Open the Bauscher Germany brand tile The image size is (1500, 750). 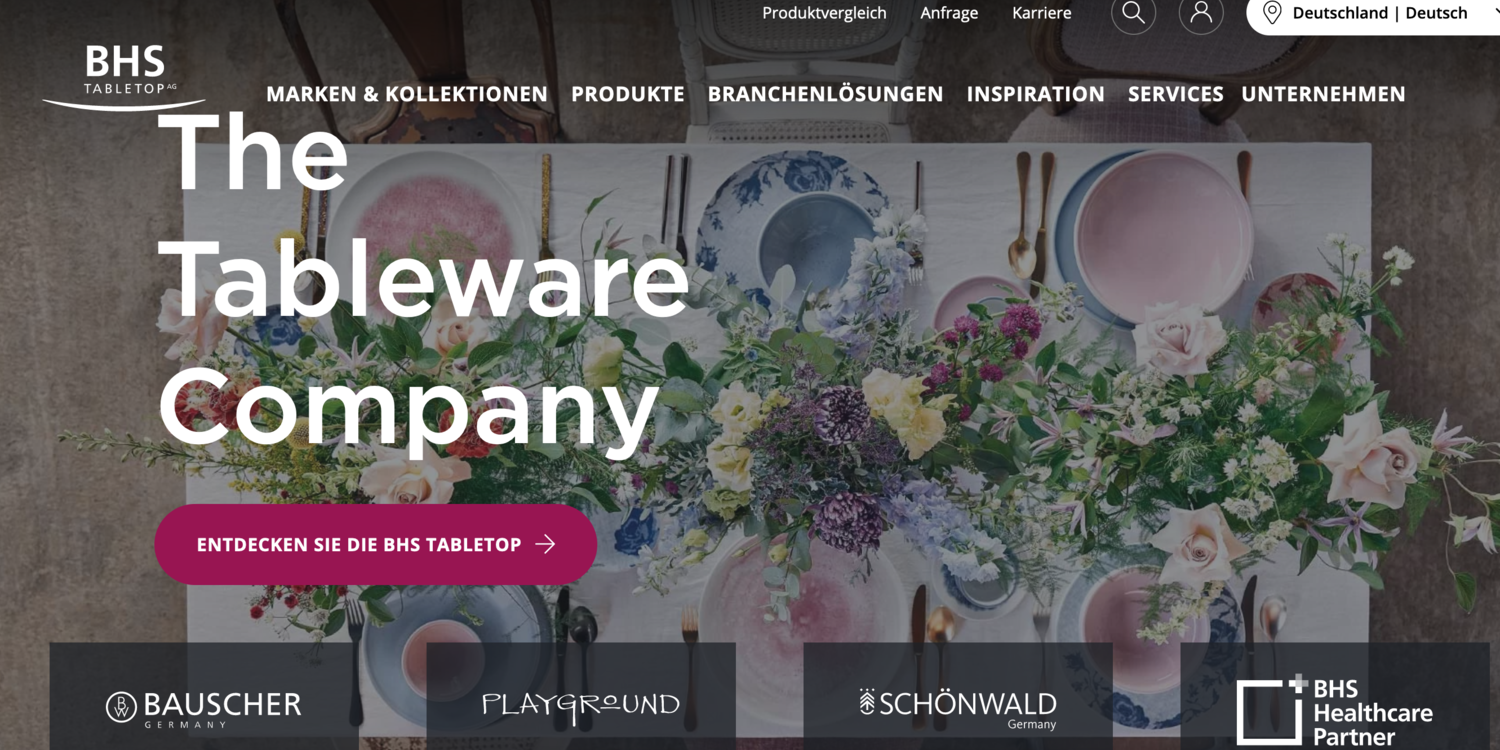click(204, 696)
